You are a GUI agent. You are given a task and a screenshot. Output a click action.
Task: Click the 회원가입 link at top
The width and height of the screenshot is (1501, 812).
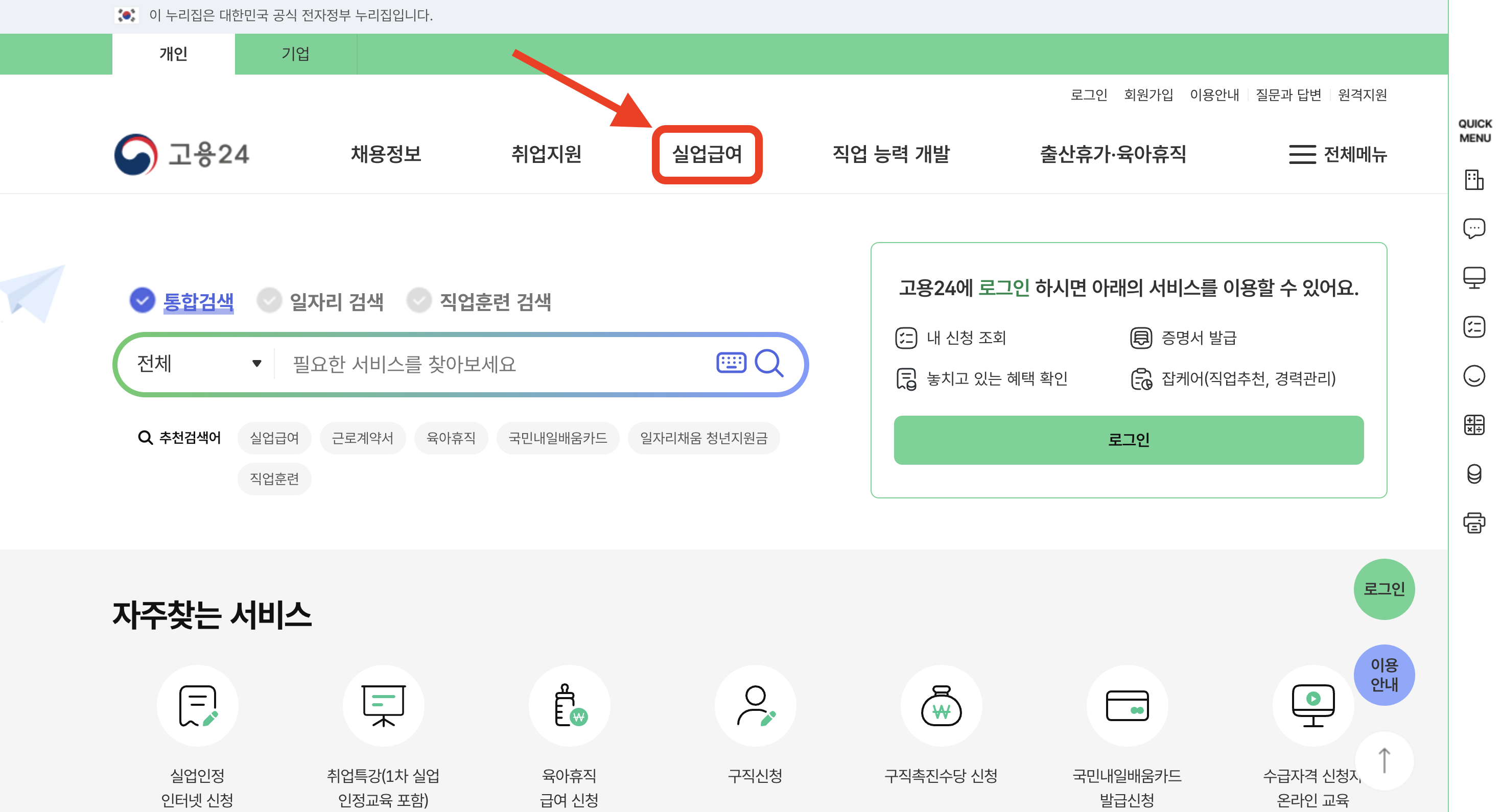point(1148,94)
